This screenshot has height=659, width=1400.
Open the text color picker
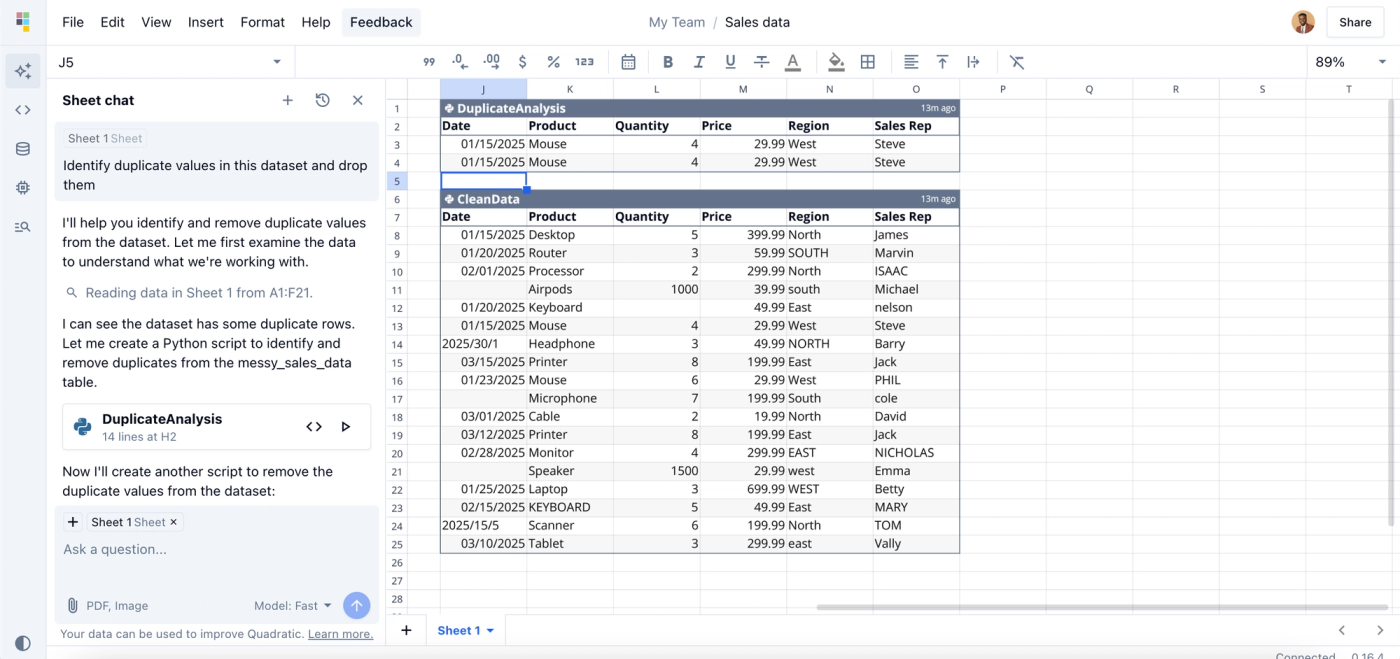(x=792, y=62)
